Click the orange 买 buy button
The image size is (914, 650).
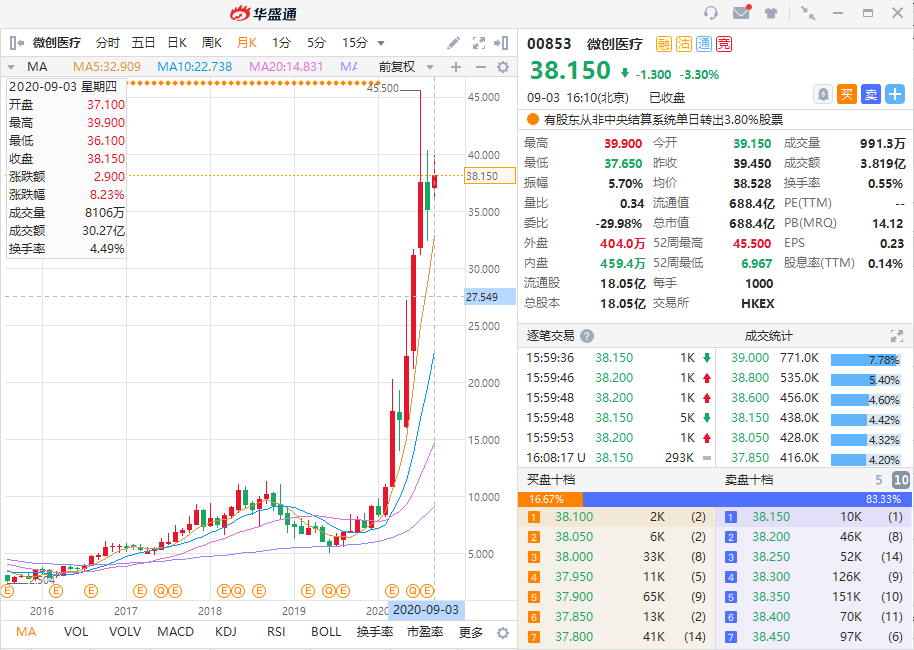[x=845, y=93]
